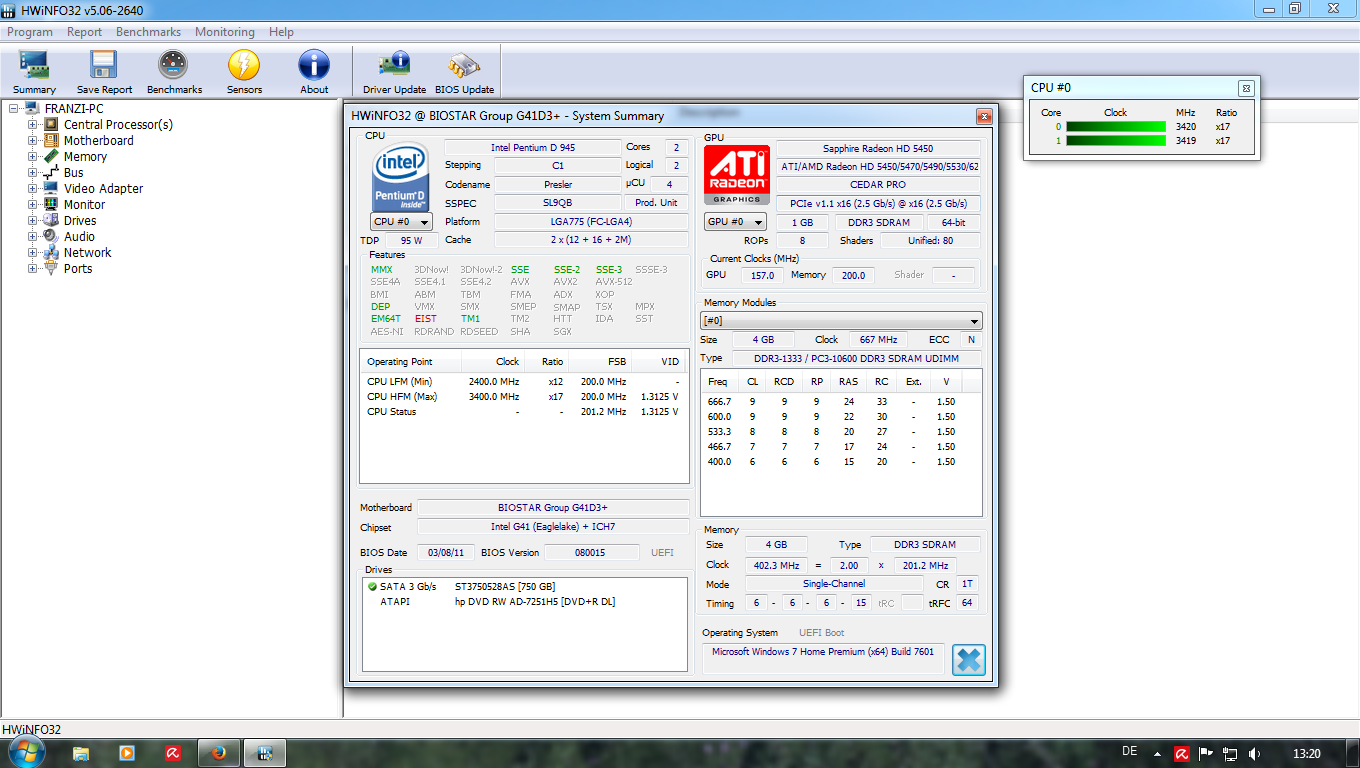Select the Monitor tree node
This screenshot has width=1360, height=768.
[x=84, y=205]
